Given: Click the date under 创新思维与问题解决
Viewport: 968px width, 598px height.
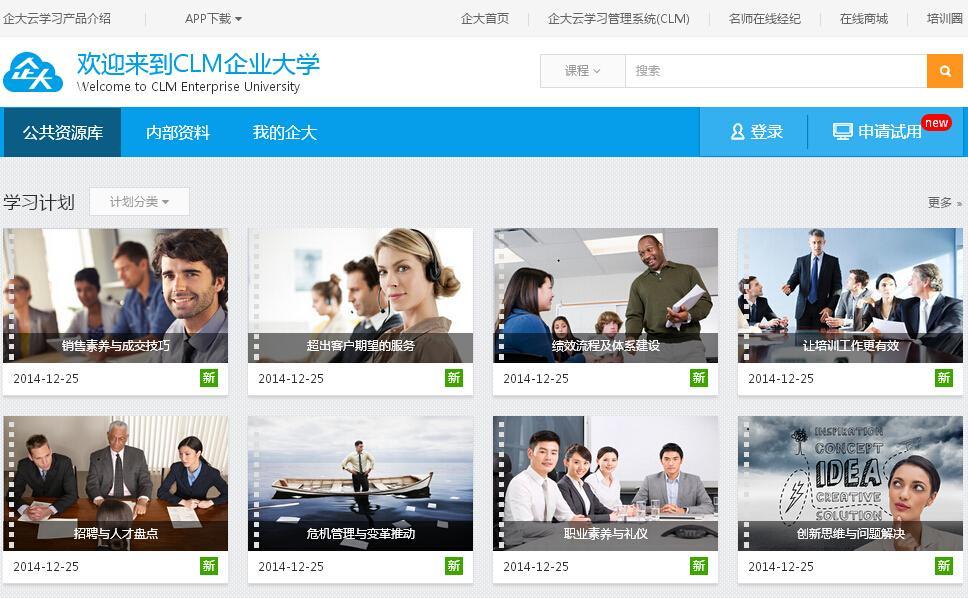Looking at the screenshot, I should 782,567.
